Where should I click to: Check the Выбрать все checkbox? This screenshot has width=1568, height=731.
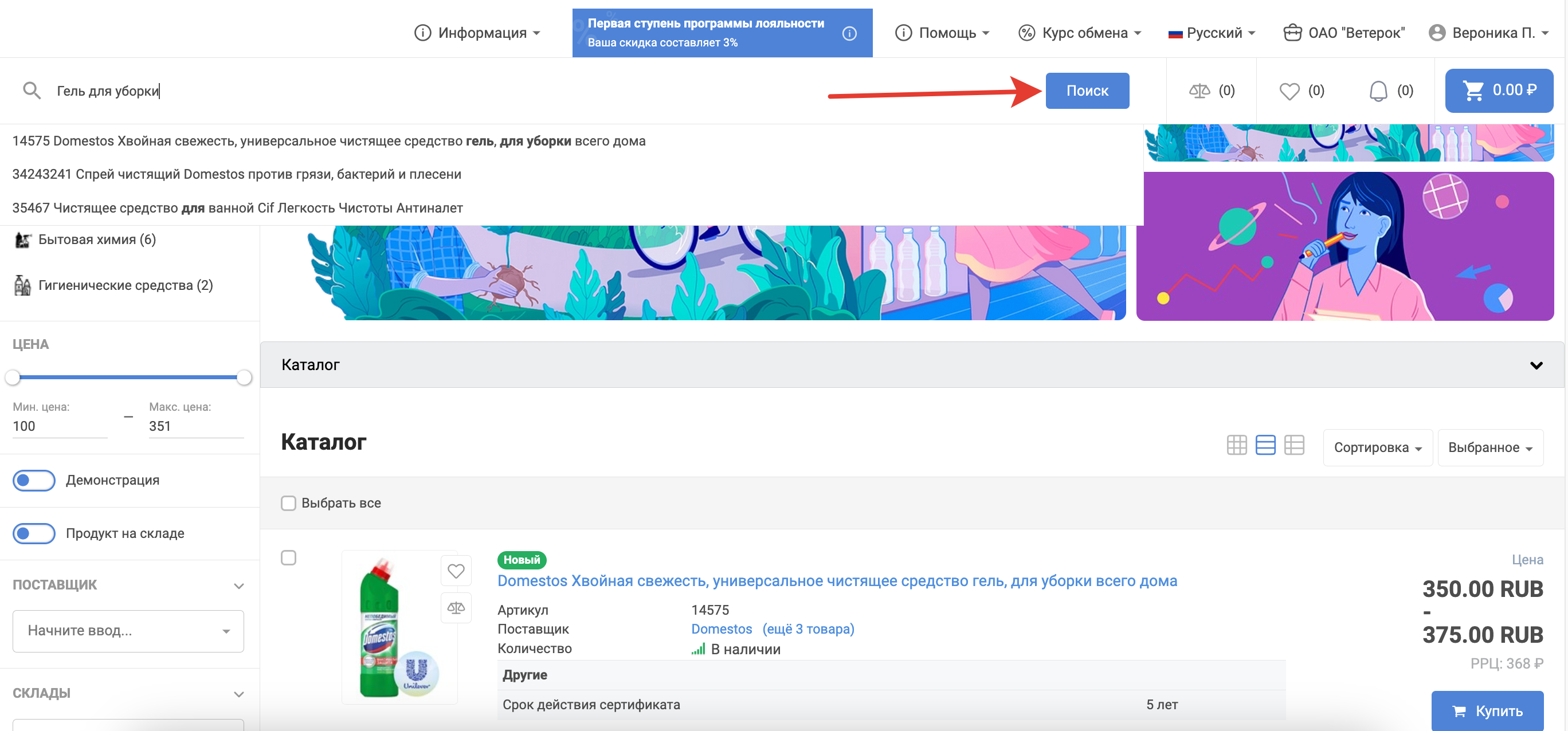pyautogui.click(x=288, y=503)
